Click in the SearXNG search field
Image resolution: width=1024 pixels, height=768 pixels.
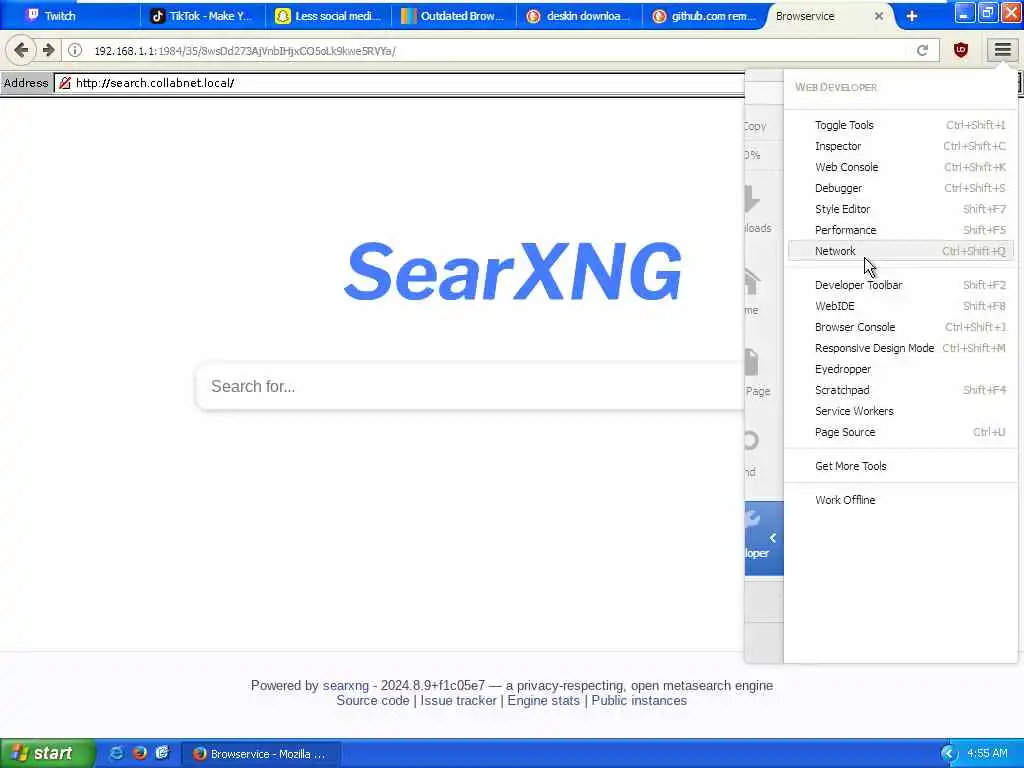(470, 387)
